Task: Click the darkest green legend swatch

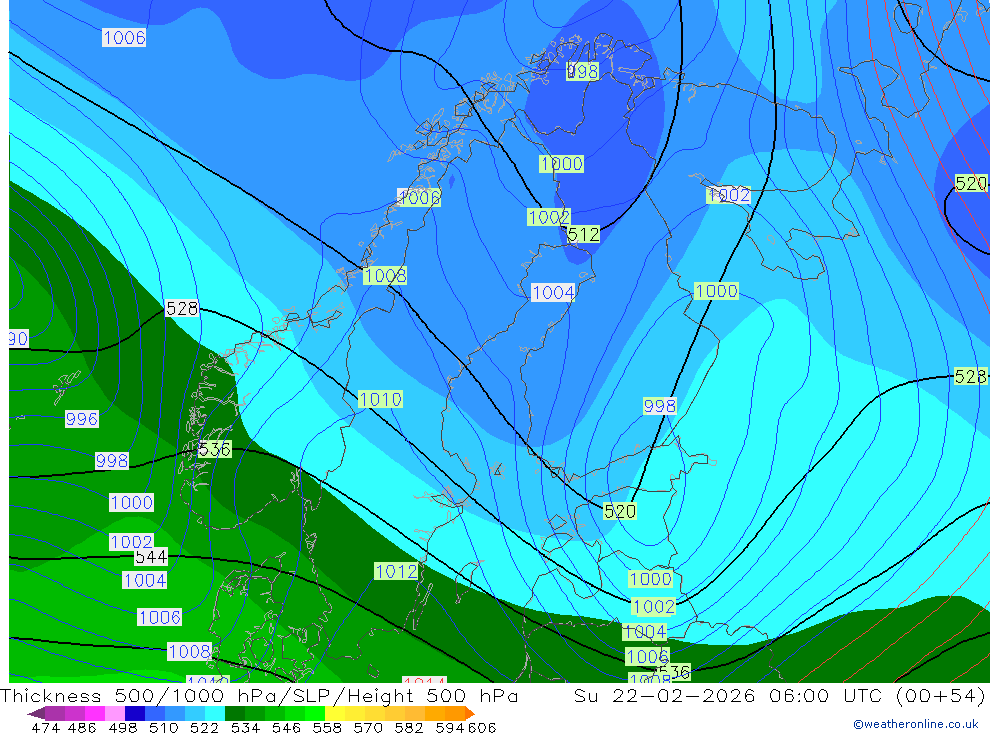Action: pyautogui.click(x=235, y=713)
